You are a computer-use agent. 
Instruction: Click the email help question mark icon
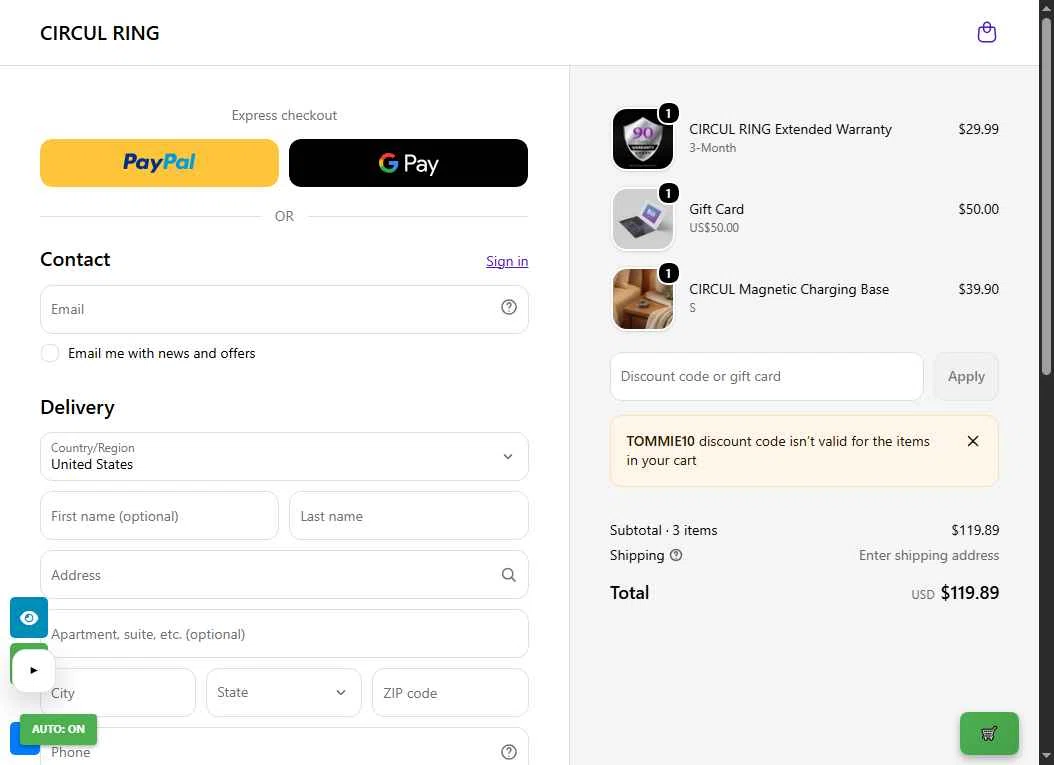point(509,307)
